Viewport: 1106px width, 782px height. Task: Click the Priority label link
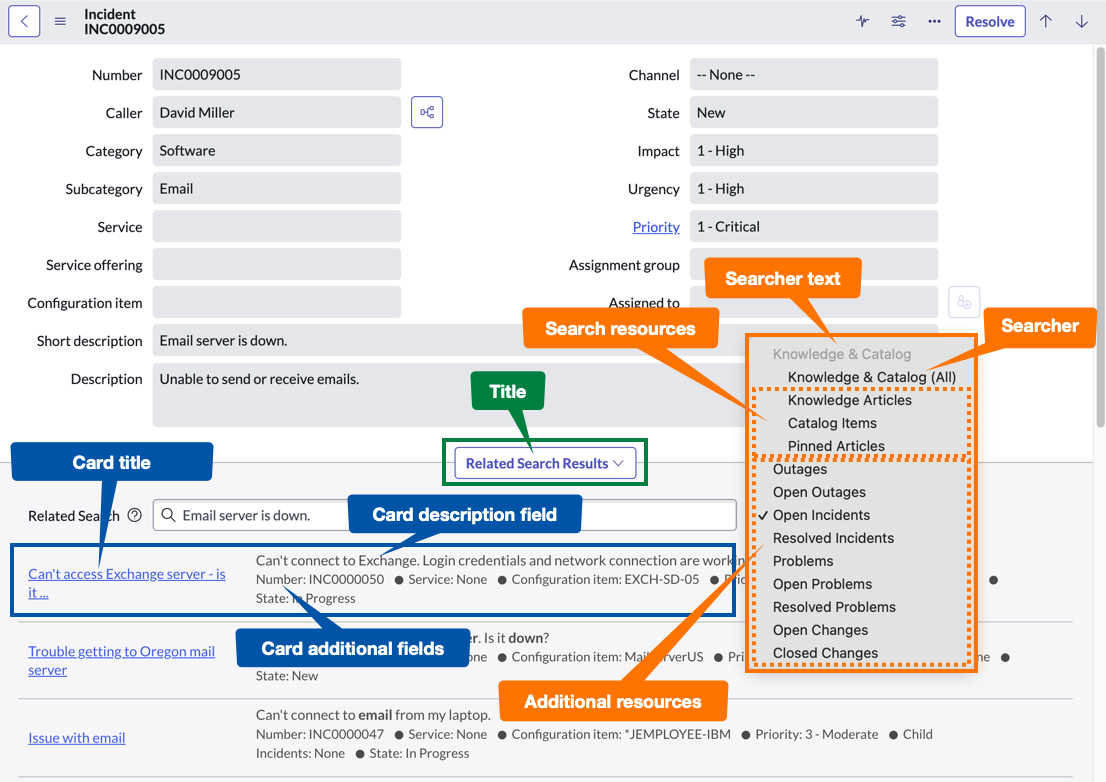pos(656,227)
